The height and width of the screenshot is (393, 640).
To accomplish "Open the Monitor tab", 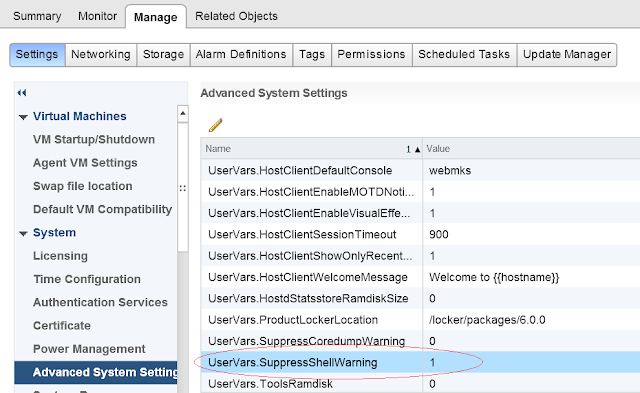I will [x=98, y=16].
